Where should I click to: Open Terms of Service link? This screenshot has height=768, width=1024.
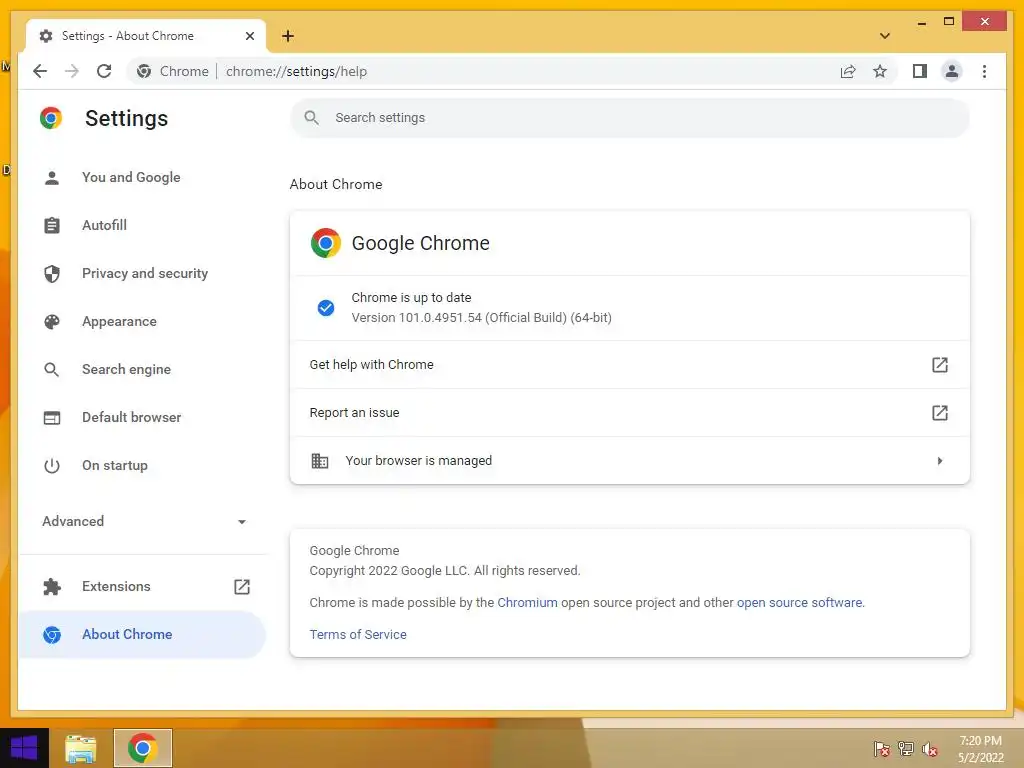[358, 634]
